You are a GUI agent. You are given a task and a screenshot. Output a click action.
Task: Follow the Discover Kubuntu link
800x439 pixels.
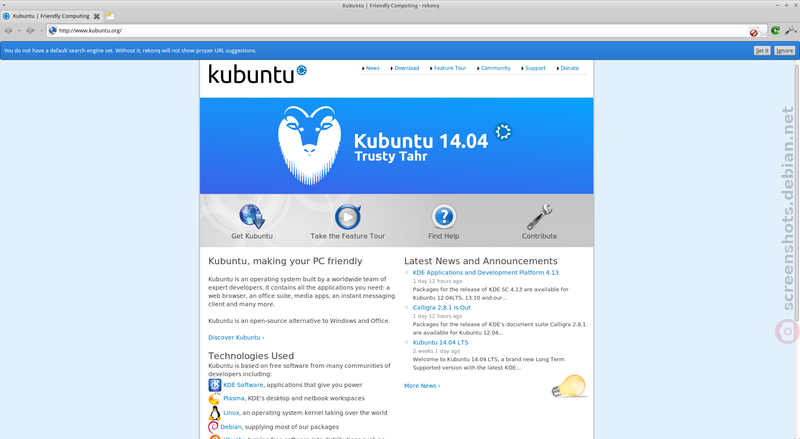[236, 337]
